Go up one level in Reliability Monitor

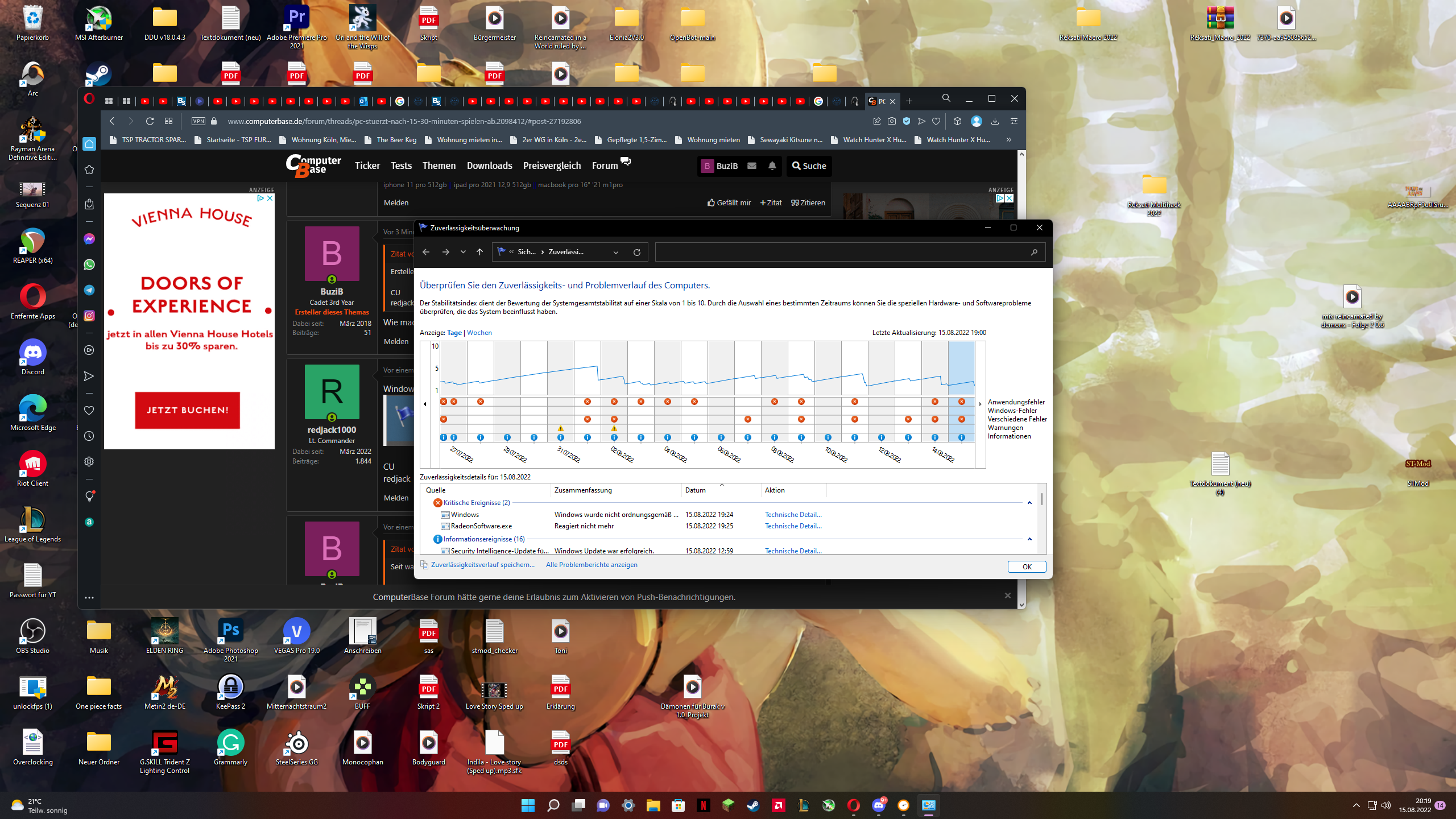click(479, 252)
